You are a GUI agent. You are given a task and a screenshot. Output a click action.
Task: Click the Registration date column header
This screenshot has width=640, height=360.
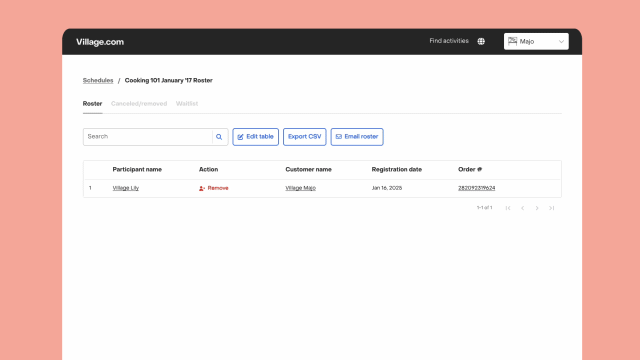tap(396, 169)
